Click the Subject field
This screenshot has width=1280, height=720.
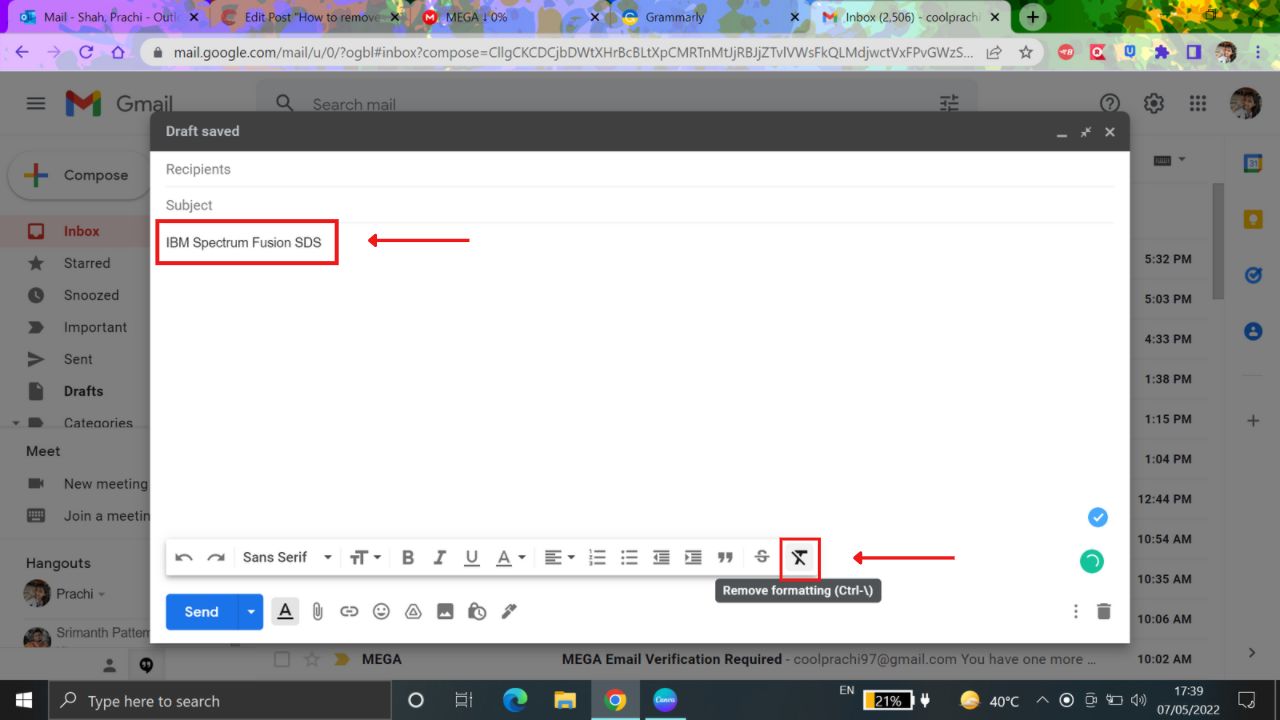click(x=640, y=205)
